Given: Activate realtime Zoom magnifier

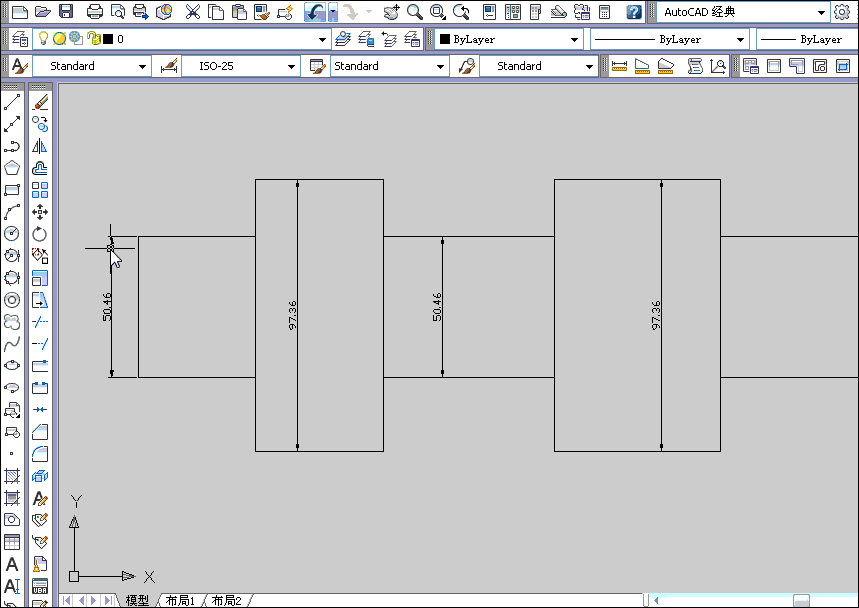Looking at the screenshot, I should (x=415, y=12).
